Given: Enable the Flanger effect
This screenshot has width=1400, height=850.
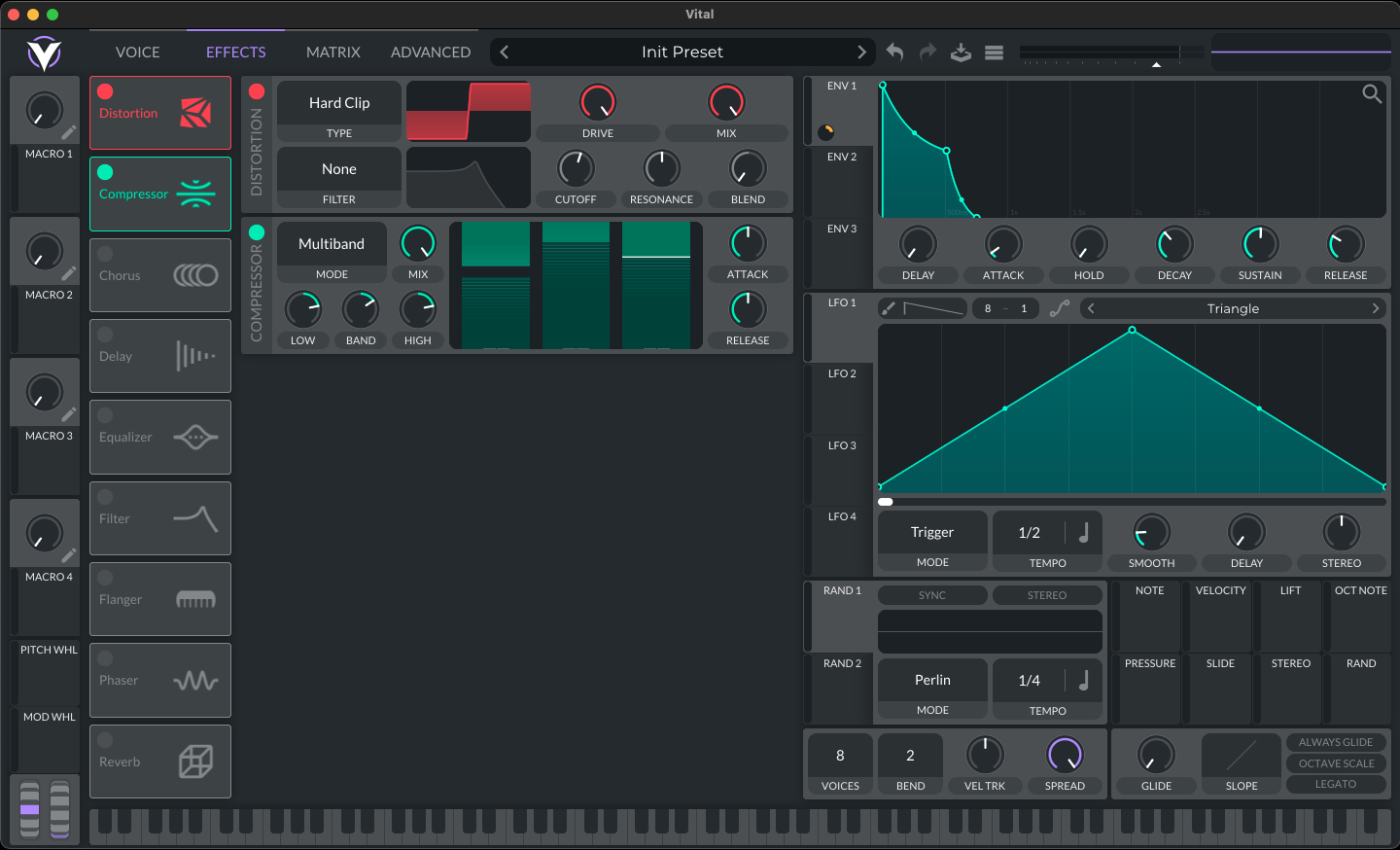Looking at the screenshot, I should 105,578.
